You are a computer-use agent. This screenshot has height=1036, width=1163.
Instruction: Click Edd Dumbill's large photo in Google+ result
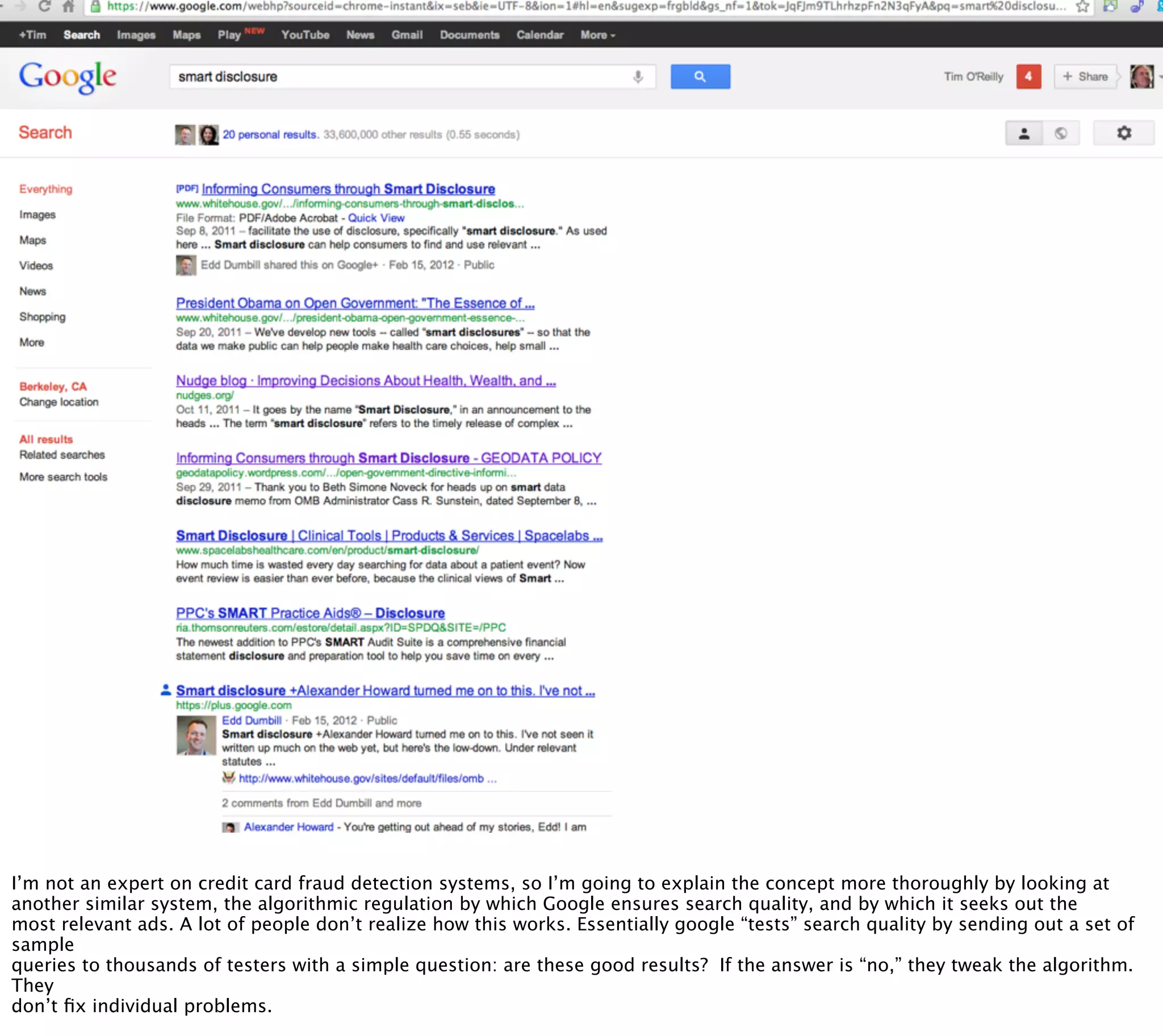click(x=196, y=736)
